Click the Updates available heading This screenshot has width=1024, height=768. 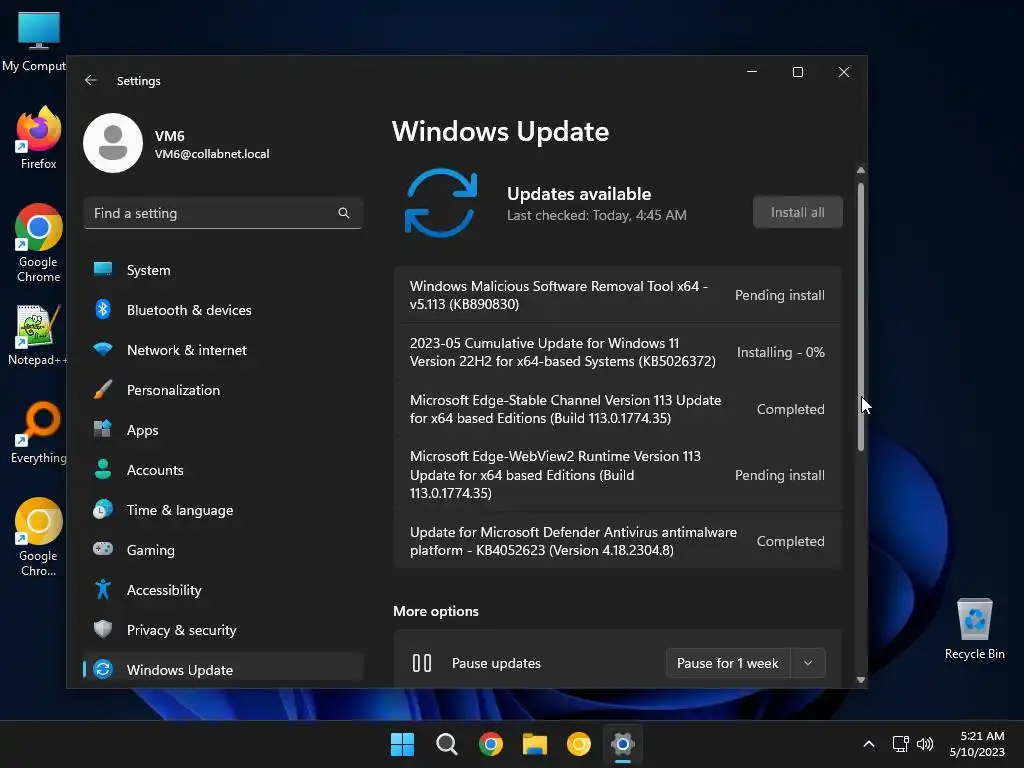pyautogui.click(x=579, y=194)
